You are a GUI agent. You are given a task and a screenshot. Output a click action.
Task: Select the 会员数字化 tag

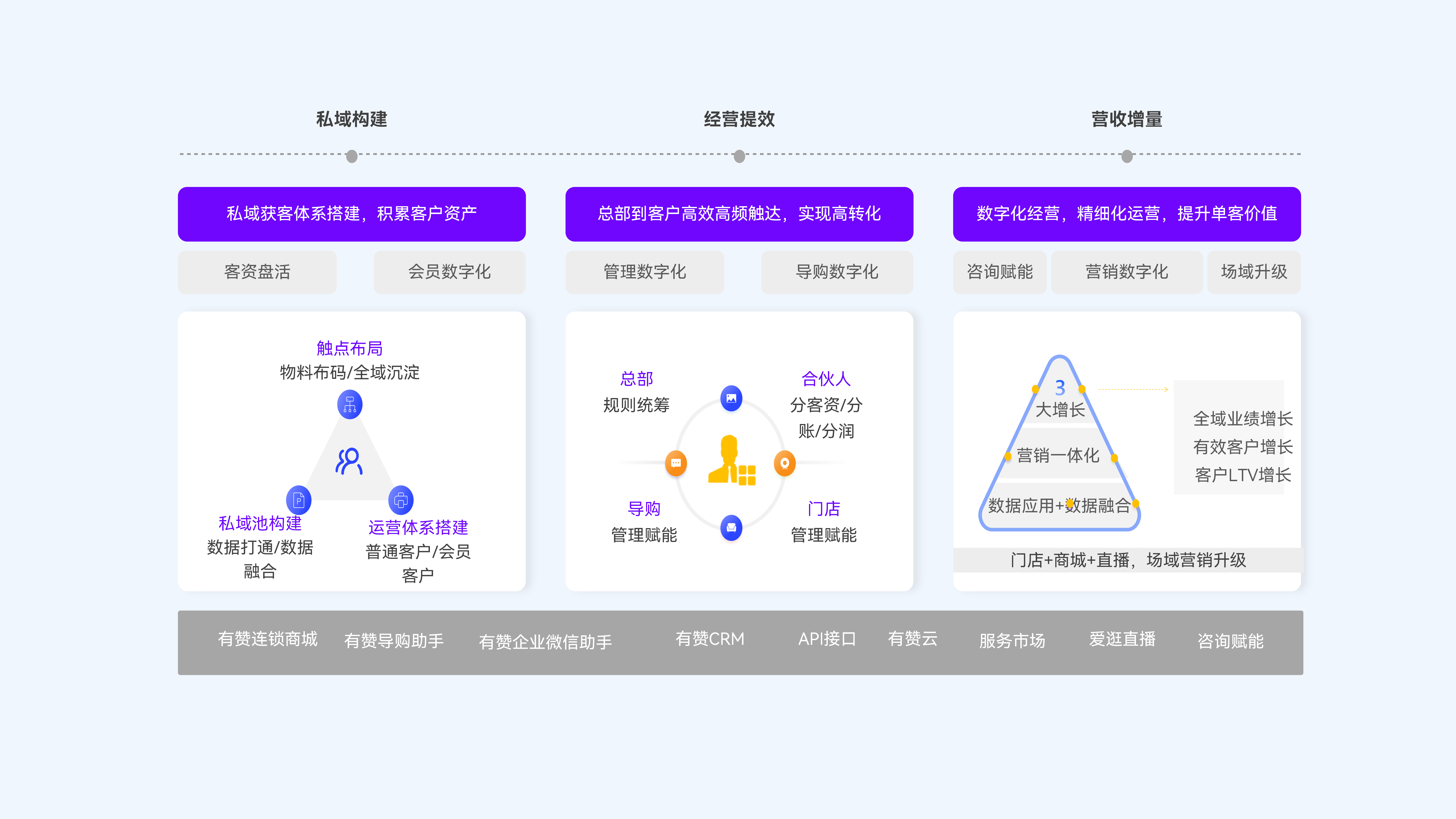[449, 272]
